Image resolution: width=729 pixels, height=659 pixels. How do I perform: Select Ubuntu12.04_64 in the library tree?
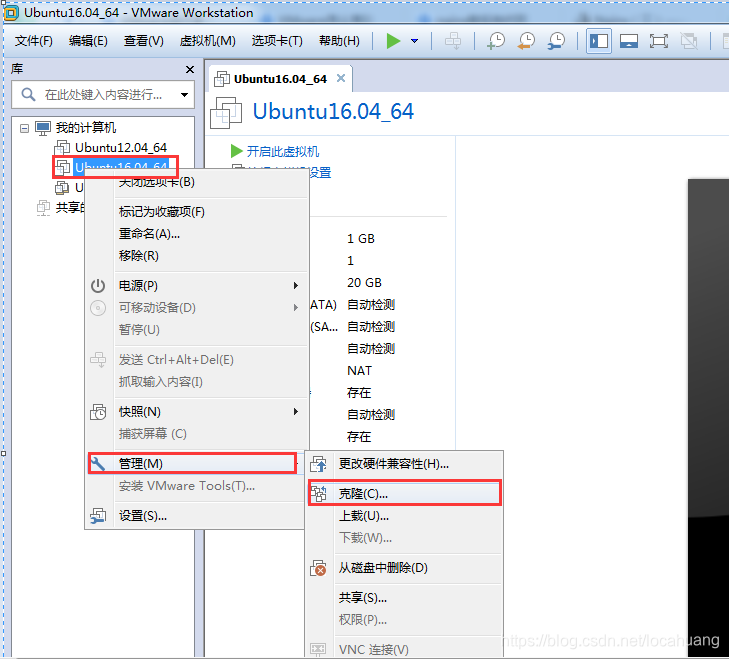tap(121, 148)
